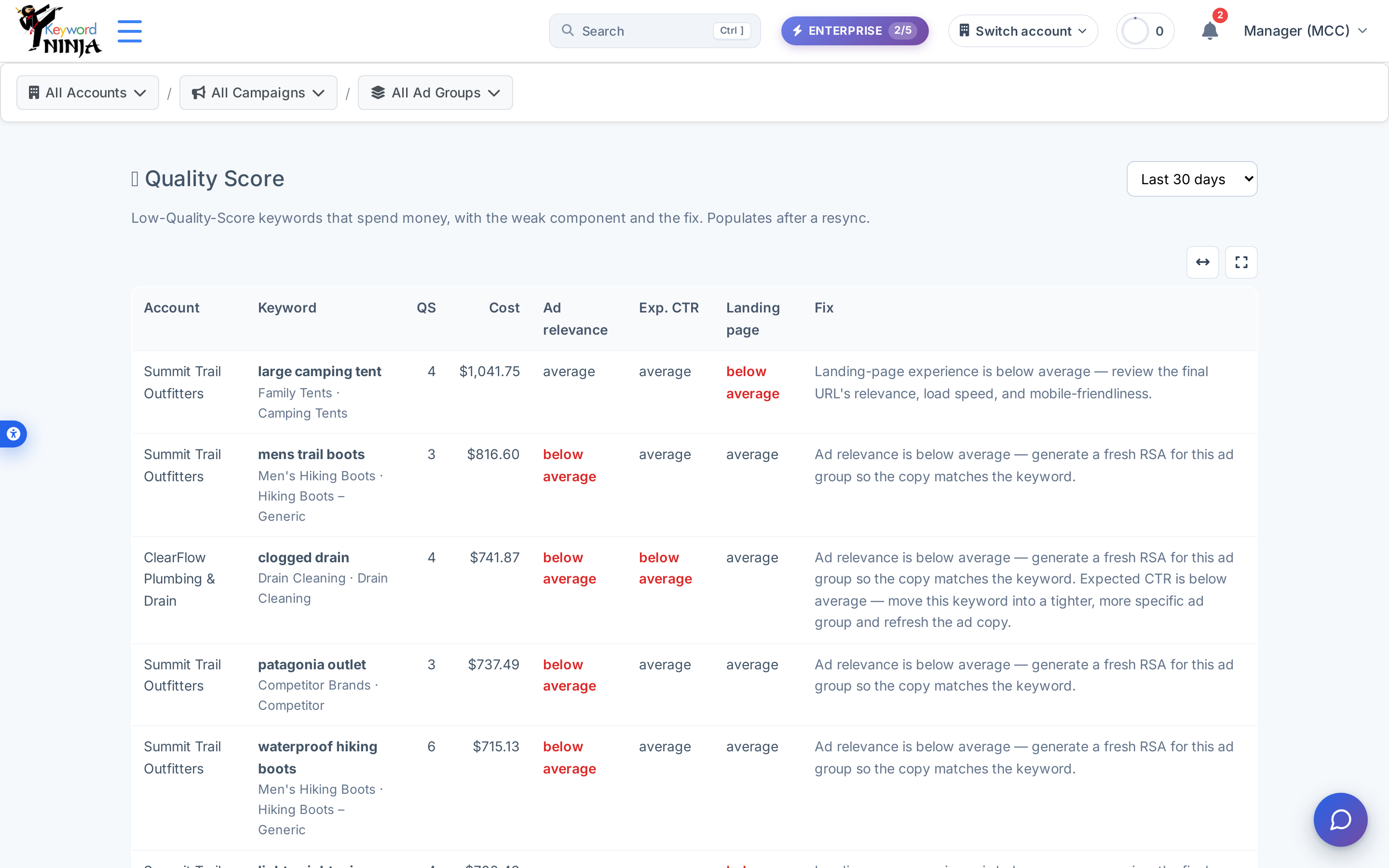Open the notifications bell

(x=1210, y=30)
